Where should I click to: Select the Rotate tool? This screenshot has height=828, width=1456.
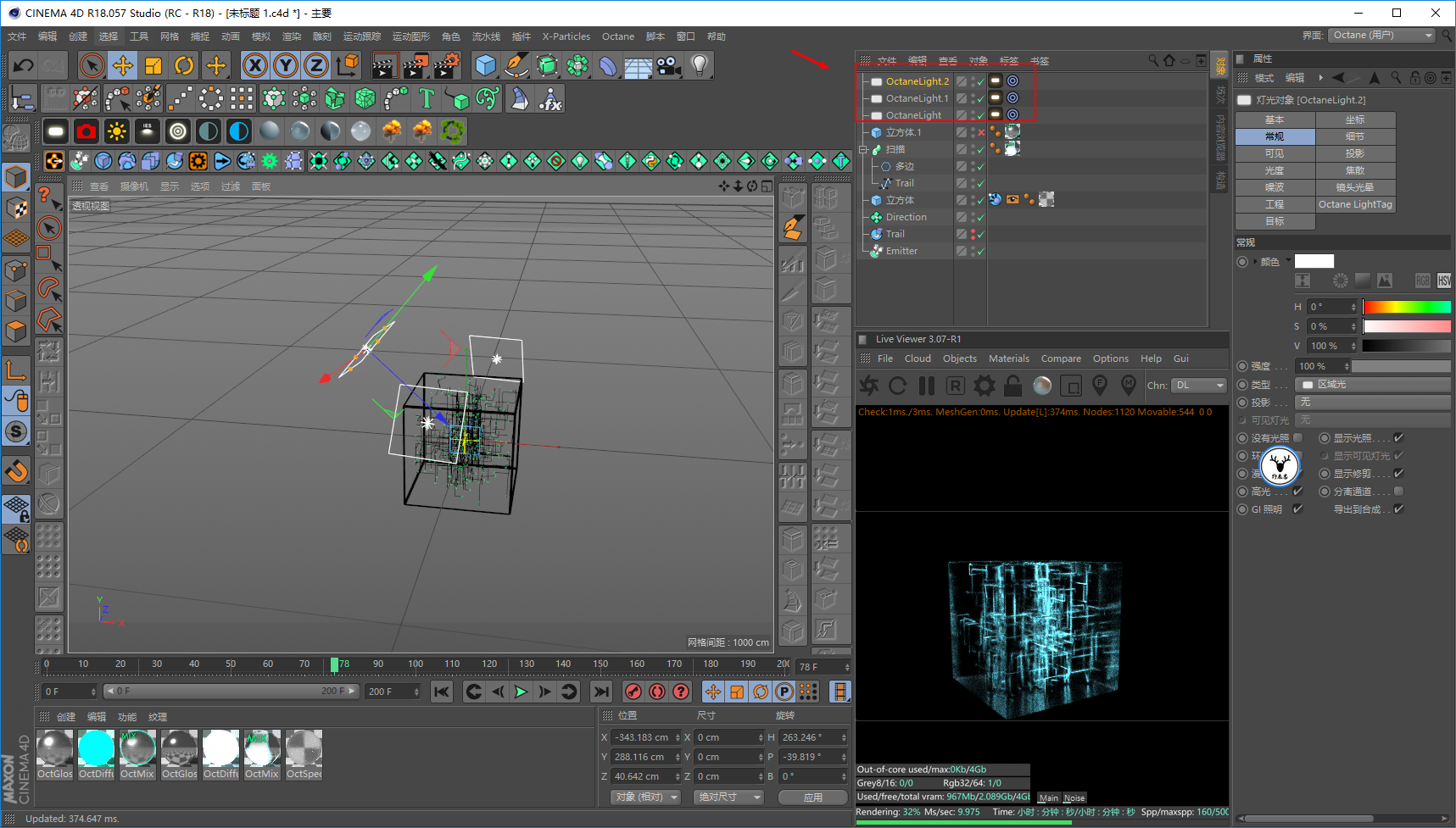[183, 65]
